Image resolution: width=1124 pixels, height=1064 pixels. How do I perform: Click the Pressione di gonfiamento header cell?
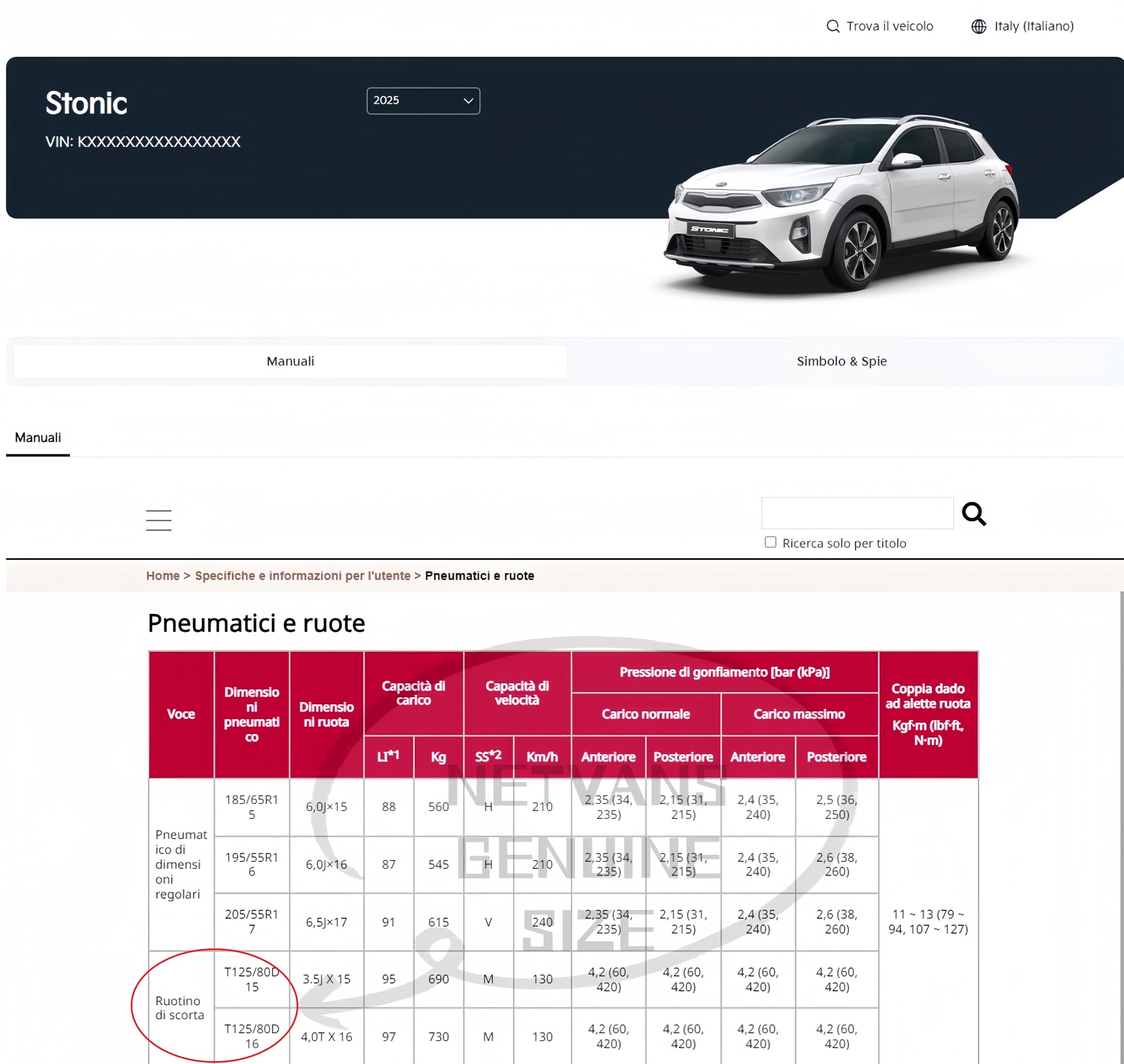click(x=724, y=672)
